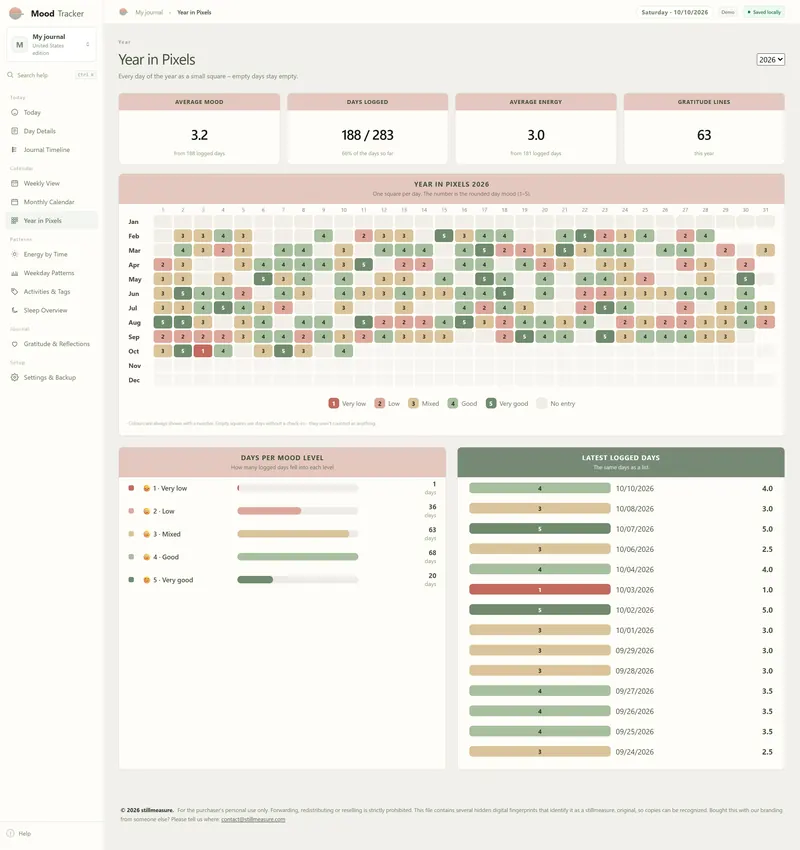Click the emoji icon for 1 - Very low
This screenshot has height=850, width=800.
point(146,488)
